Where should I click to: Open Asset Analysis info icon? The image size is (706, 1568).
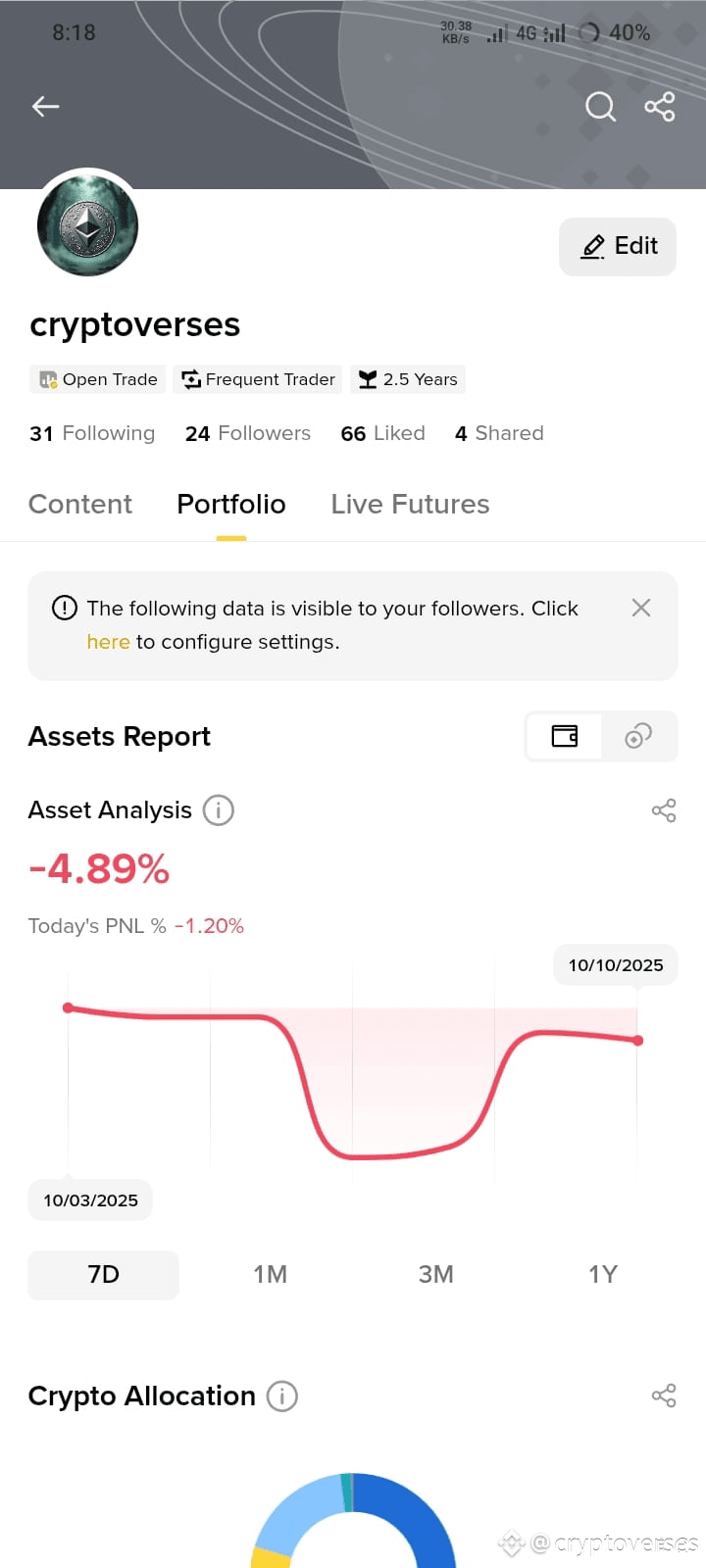[x=218, y=810]
